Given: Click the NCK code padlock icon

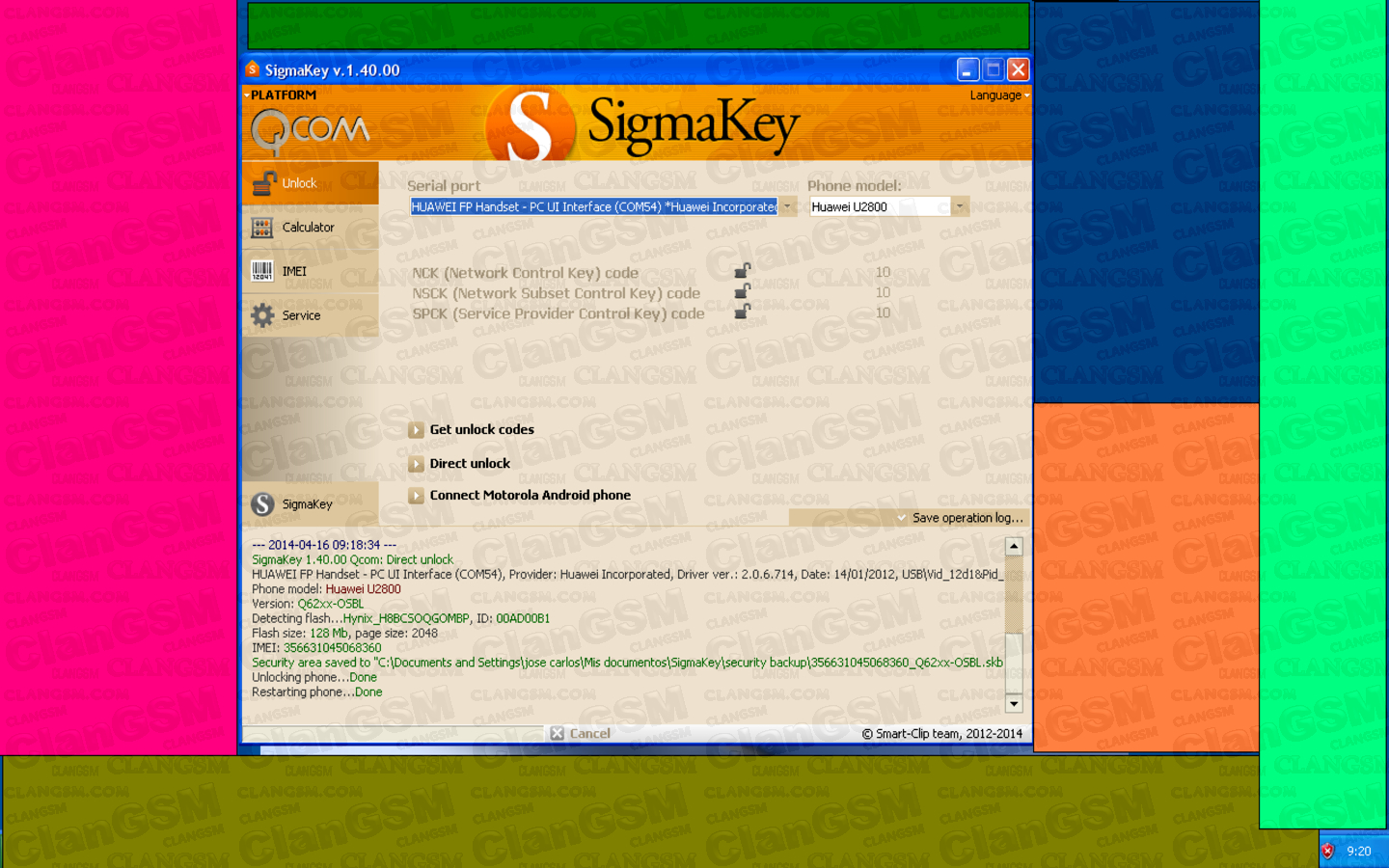Looking at the screenshot, I should 743,271.
